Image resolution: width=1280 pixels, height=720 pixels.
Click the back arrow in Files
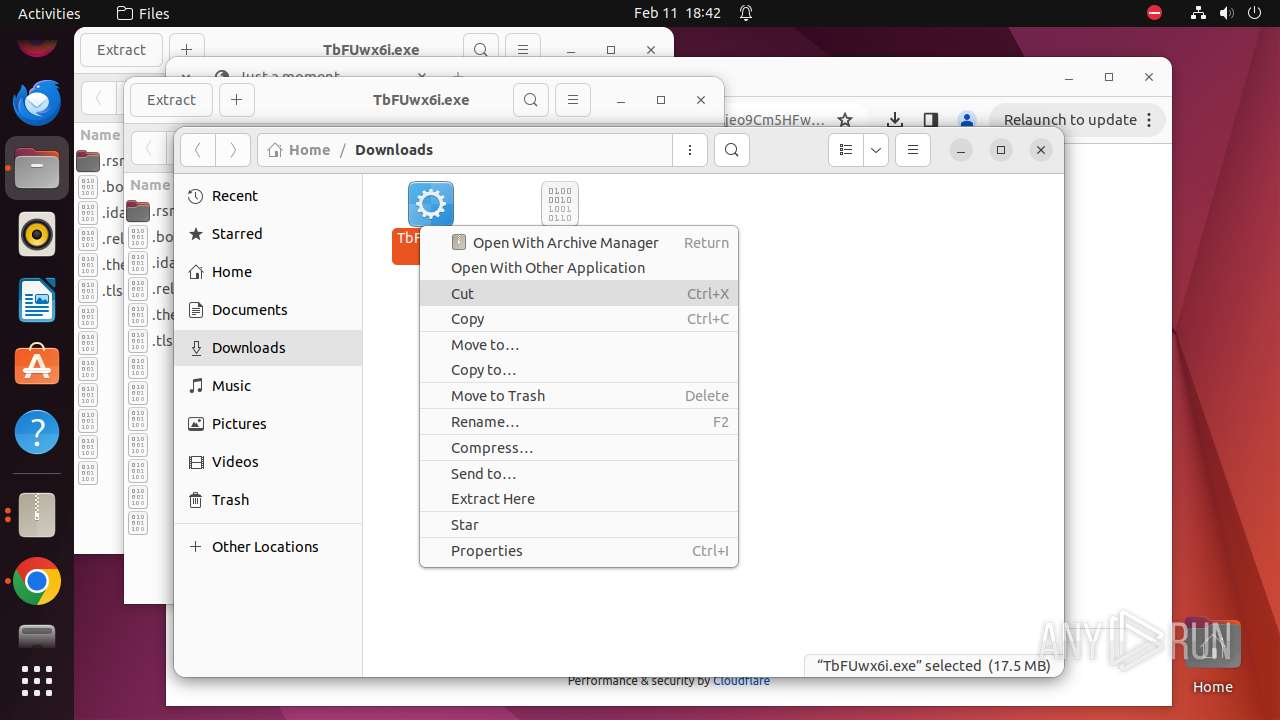[x=198, y=150]
